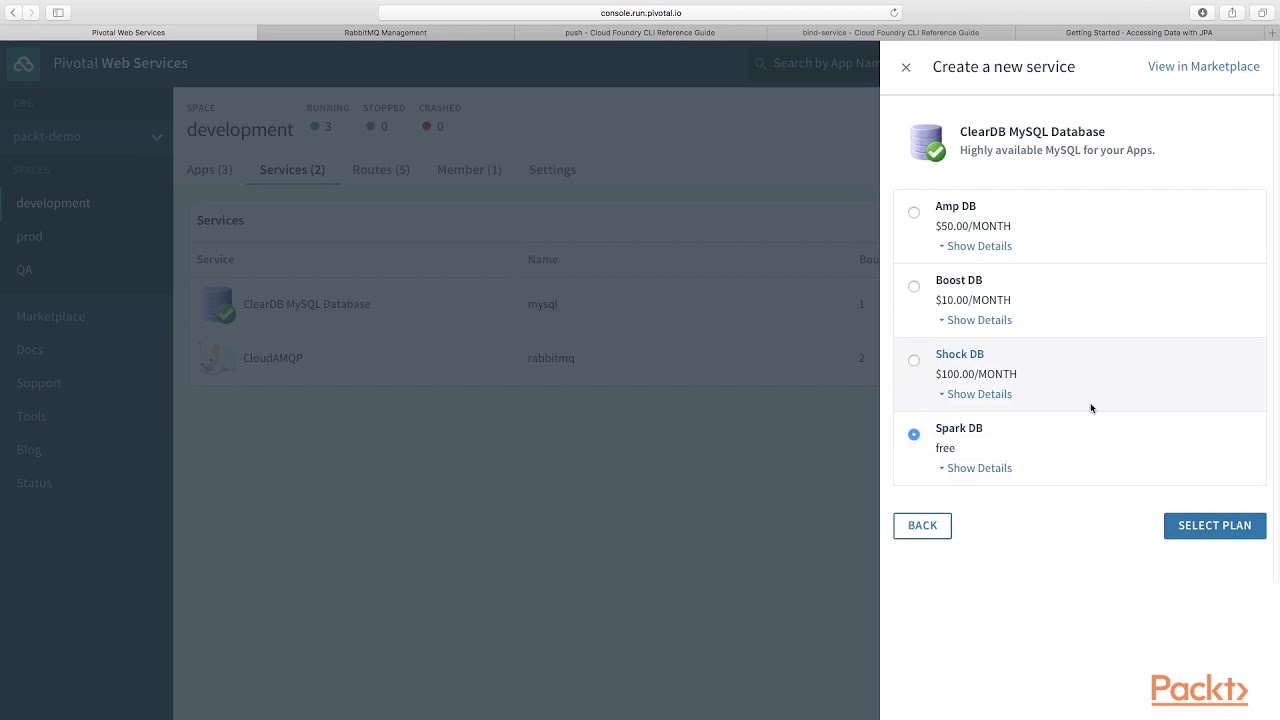Image resolution: width=1280 pixels, height=720 pixels.
Task: Expand Show Details under Amp DB
Action: click(976, 246)
